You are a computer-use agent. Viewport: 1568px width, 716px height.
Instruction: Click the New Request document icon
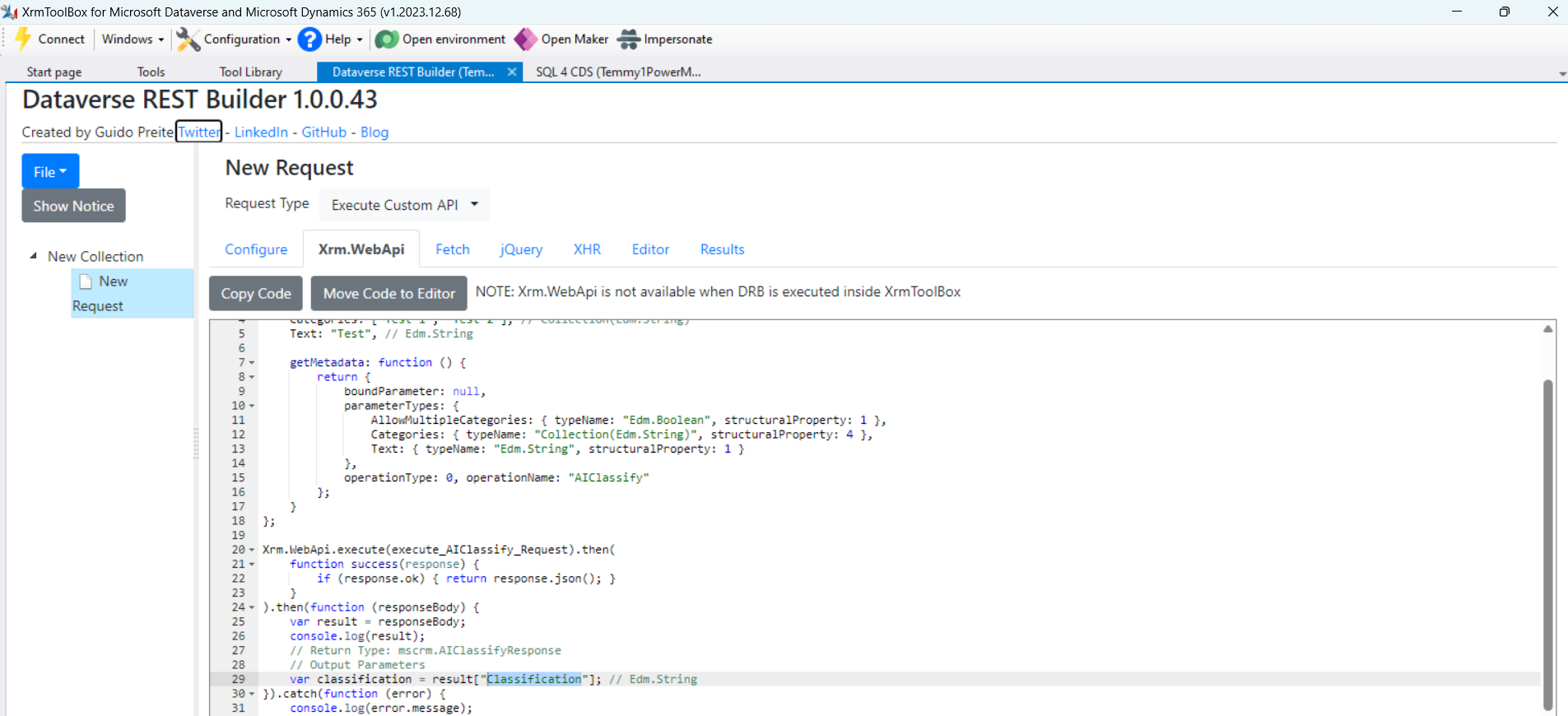pyautogui.click(x=86, y=281)
